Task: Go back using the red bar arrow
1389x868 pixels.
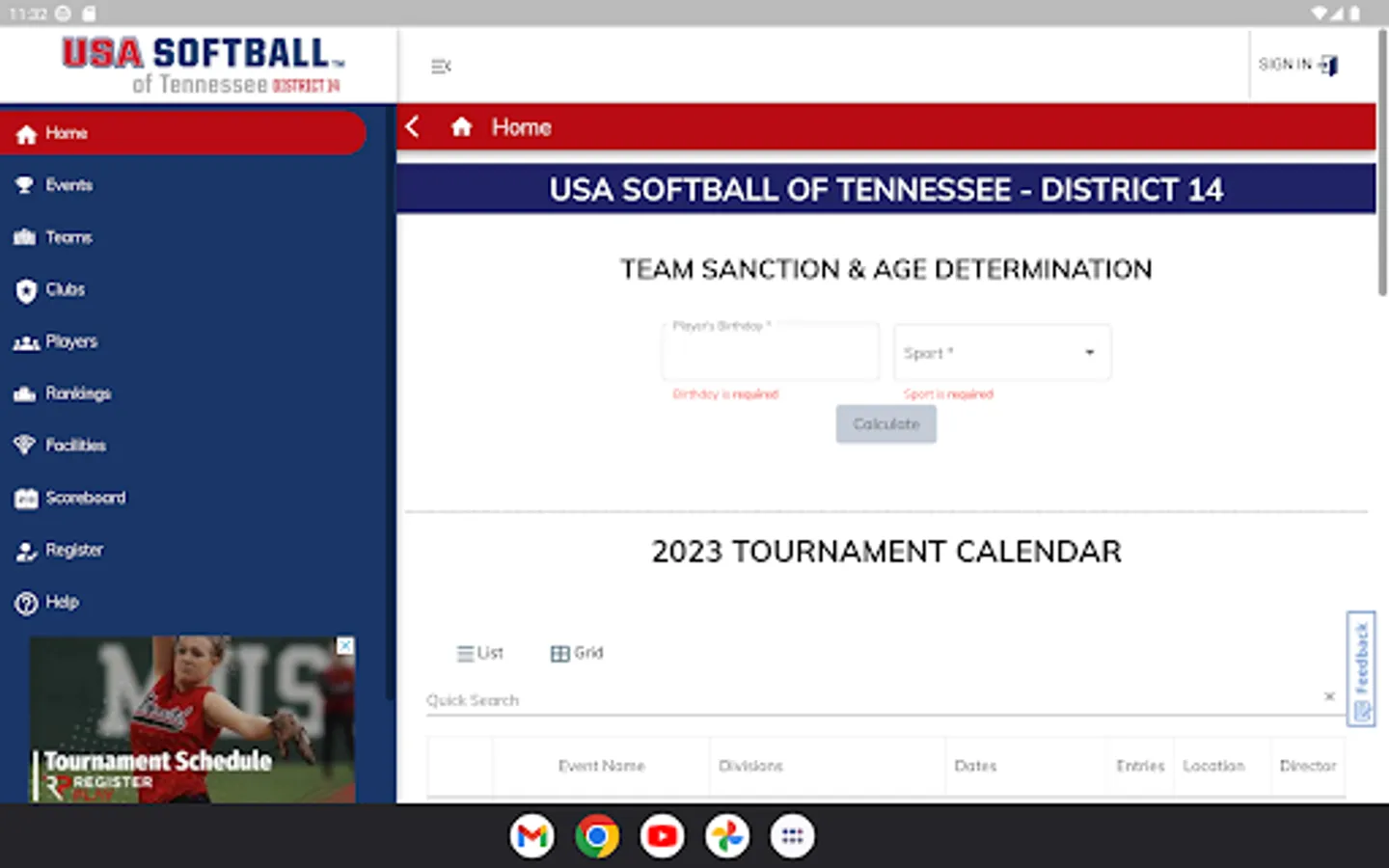Action: point(413,126)
